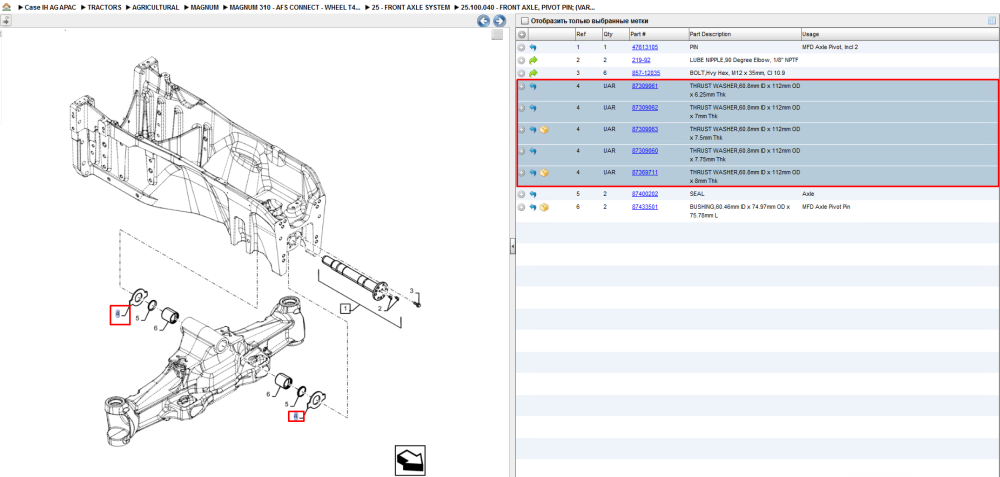Open part number 87400202 link

(x=645, y=193)
